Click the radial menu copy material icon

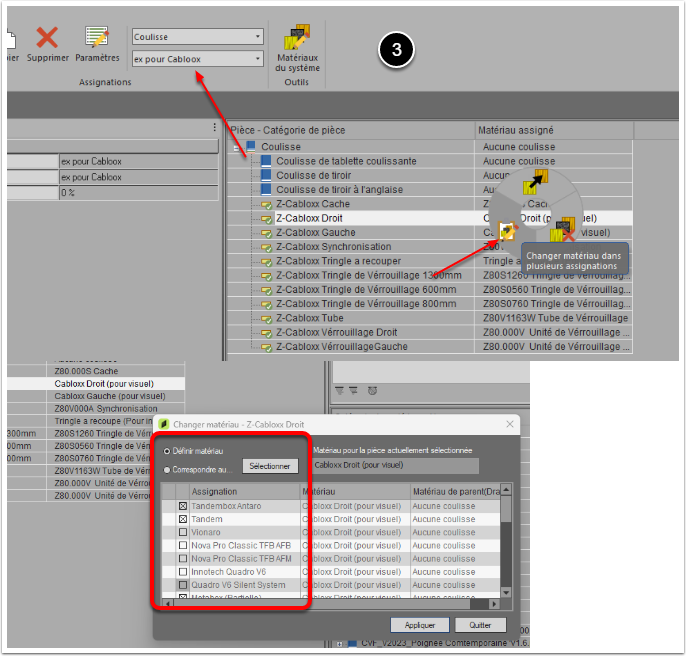pos(536,182)
